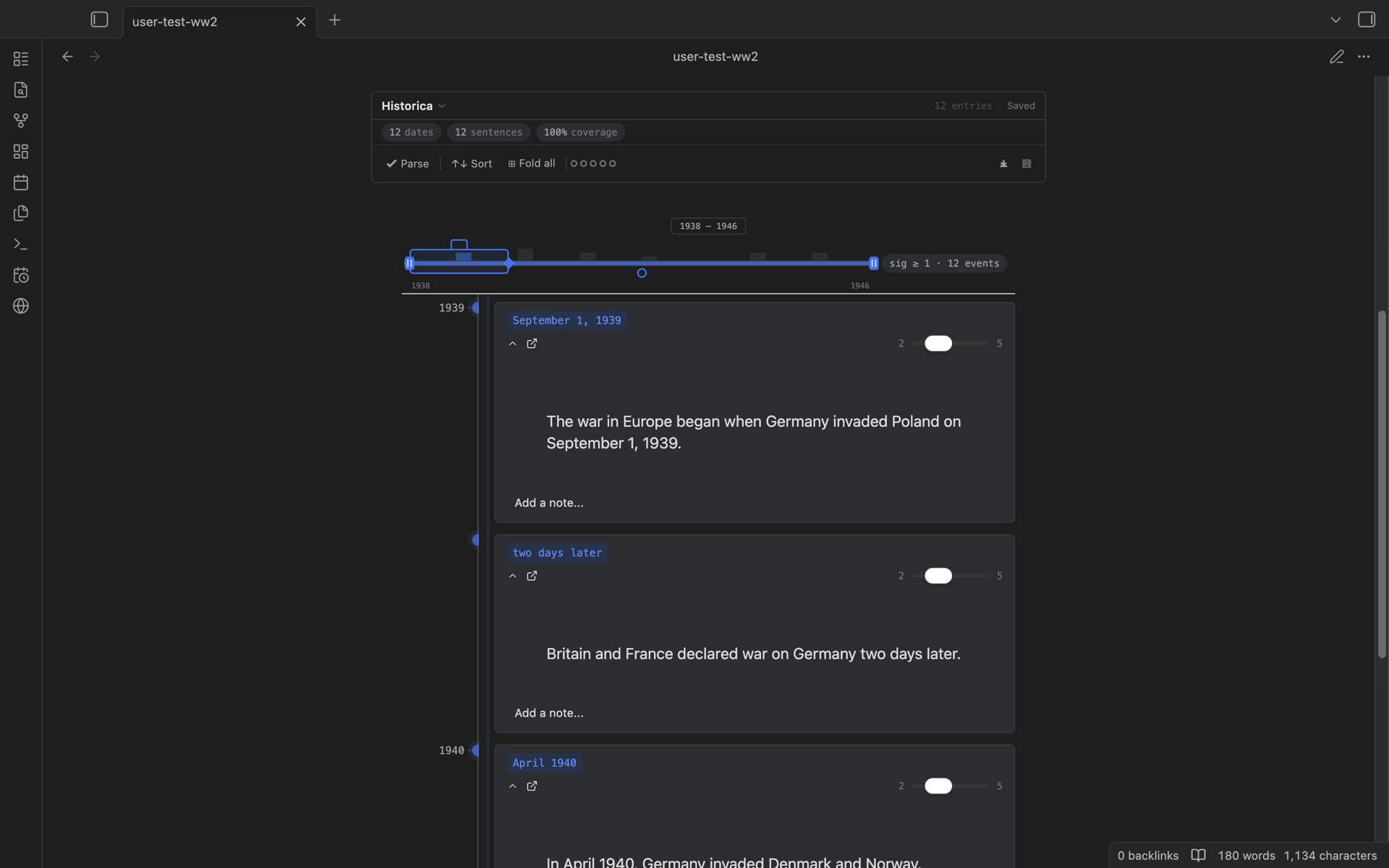Click the 1938 – 1946 range label
Image resolution: width=1389 pixels, height=868 pixels.
pos(708,226)
